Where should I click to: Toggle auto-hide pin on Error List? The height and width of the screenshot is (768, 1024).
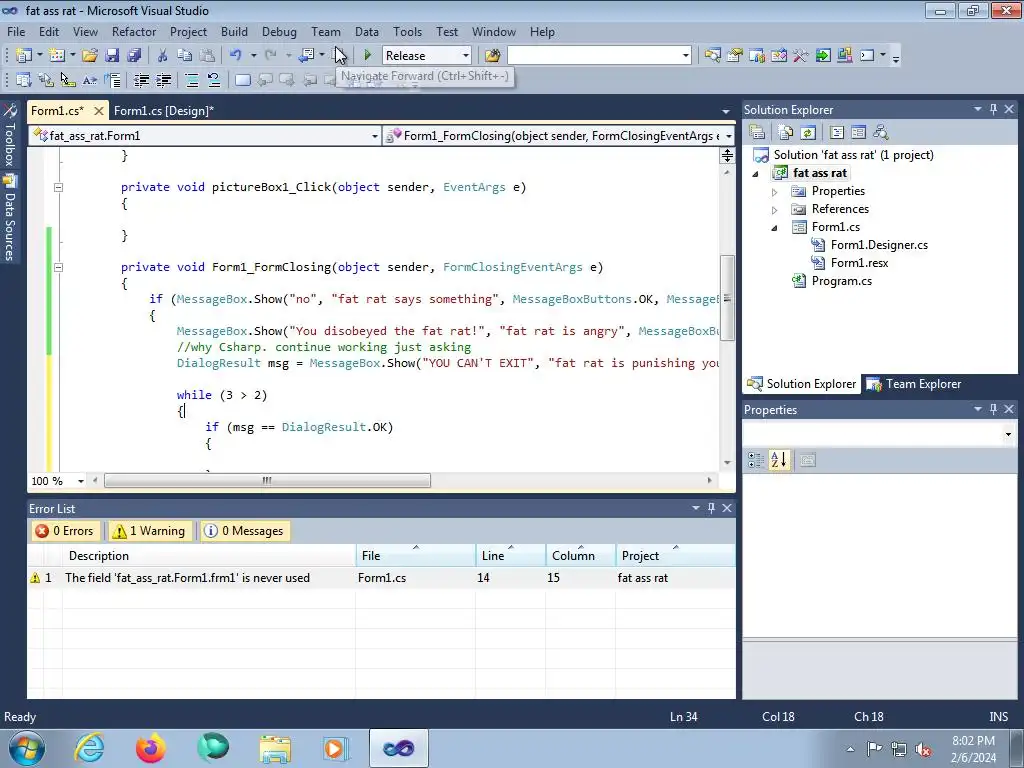(x=711, y=508)
